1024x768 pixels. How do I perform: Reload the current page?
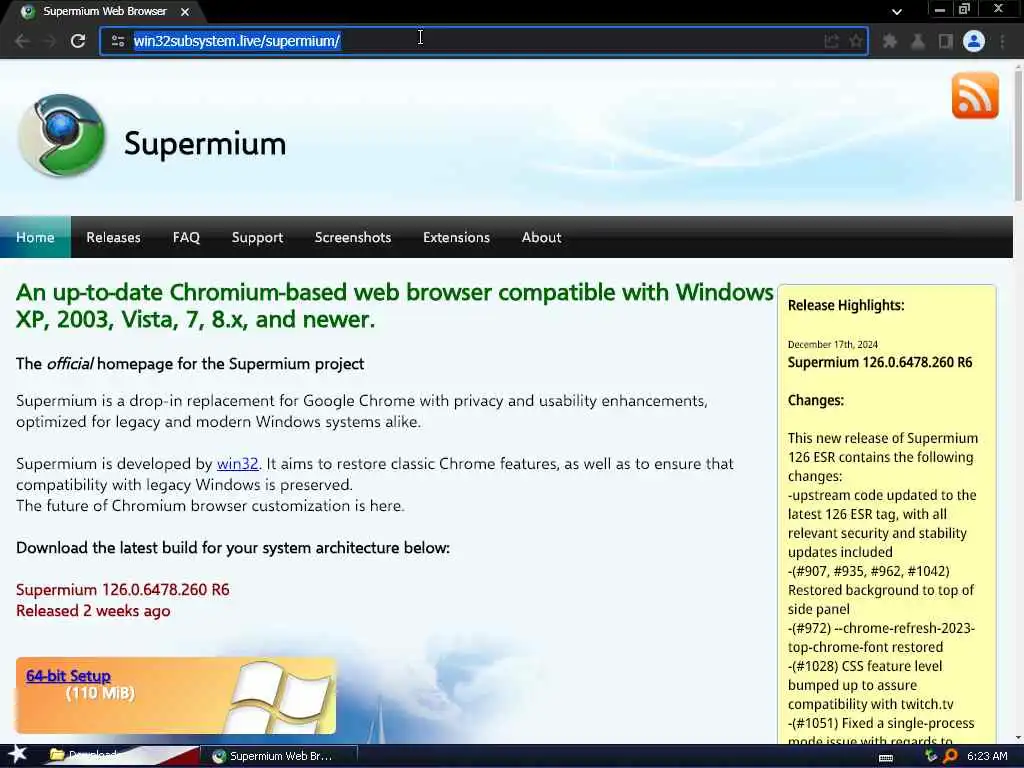click(78, 41)
